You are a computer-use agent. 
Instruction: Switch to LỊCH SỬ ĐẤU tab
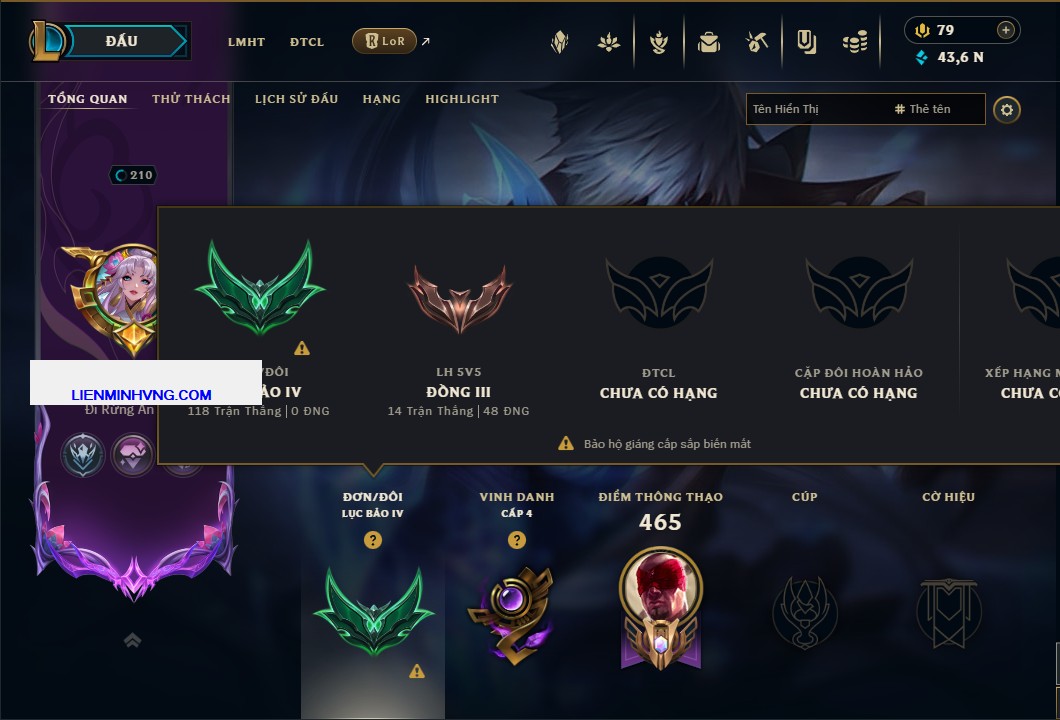[x=296, y=99]
